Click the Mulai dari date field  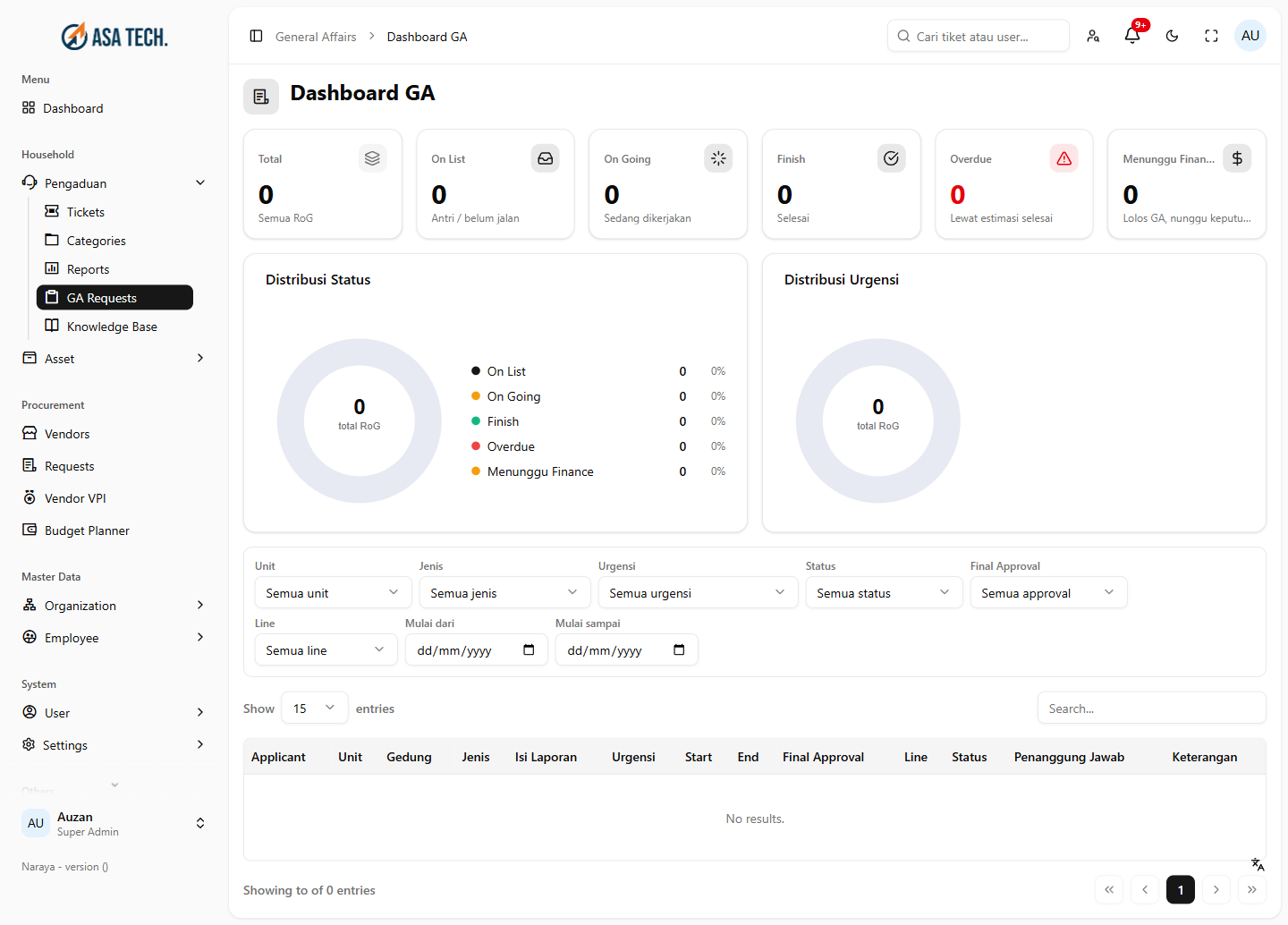tap(476, 649)
